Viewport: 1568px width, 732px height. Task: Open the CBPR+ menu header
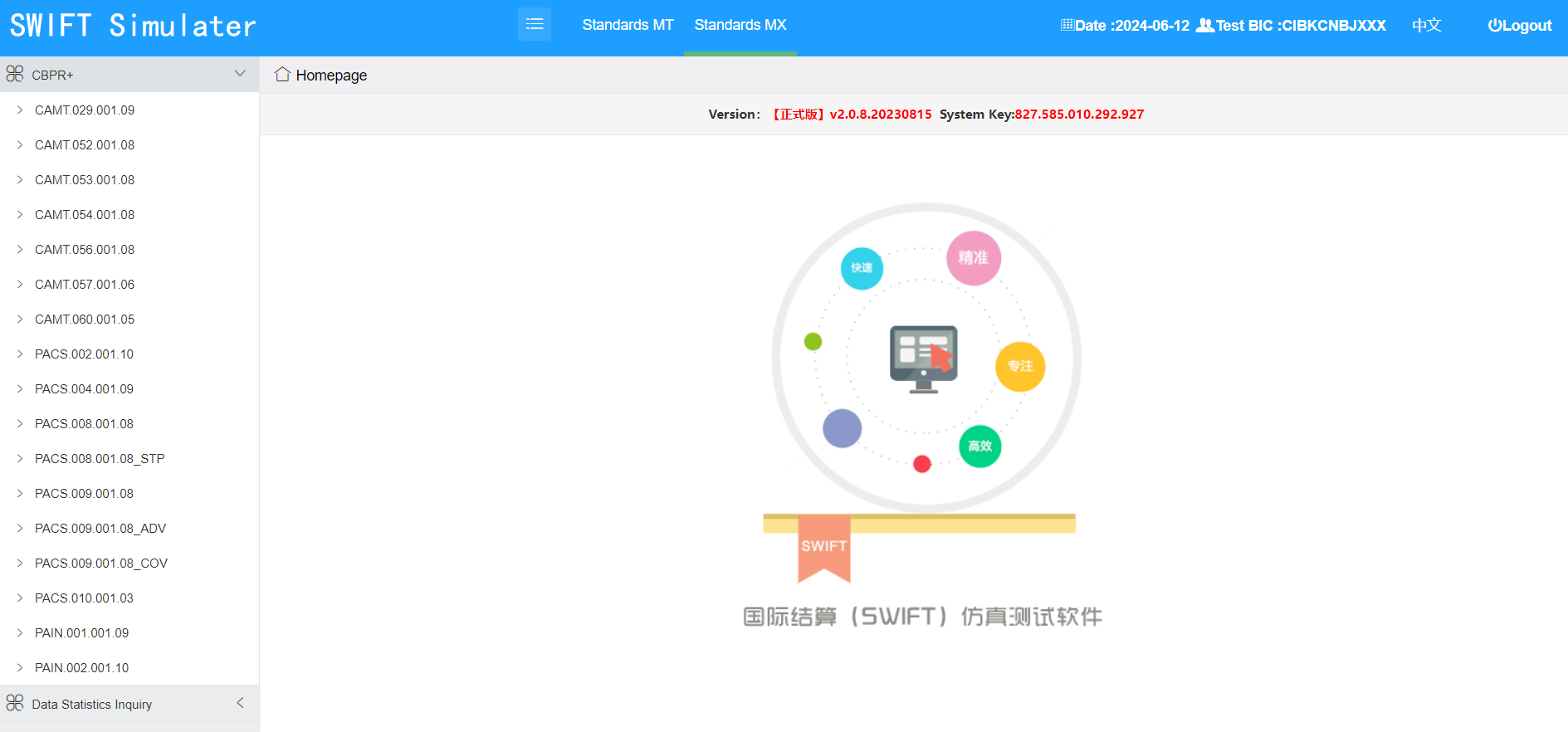point(129,75)
